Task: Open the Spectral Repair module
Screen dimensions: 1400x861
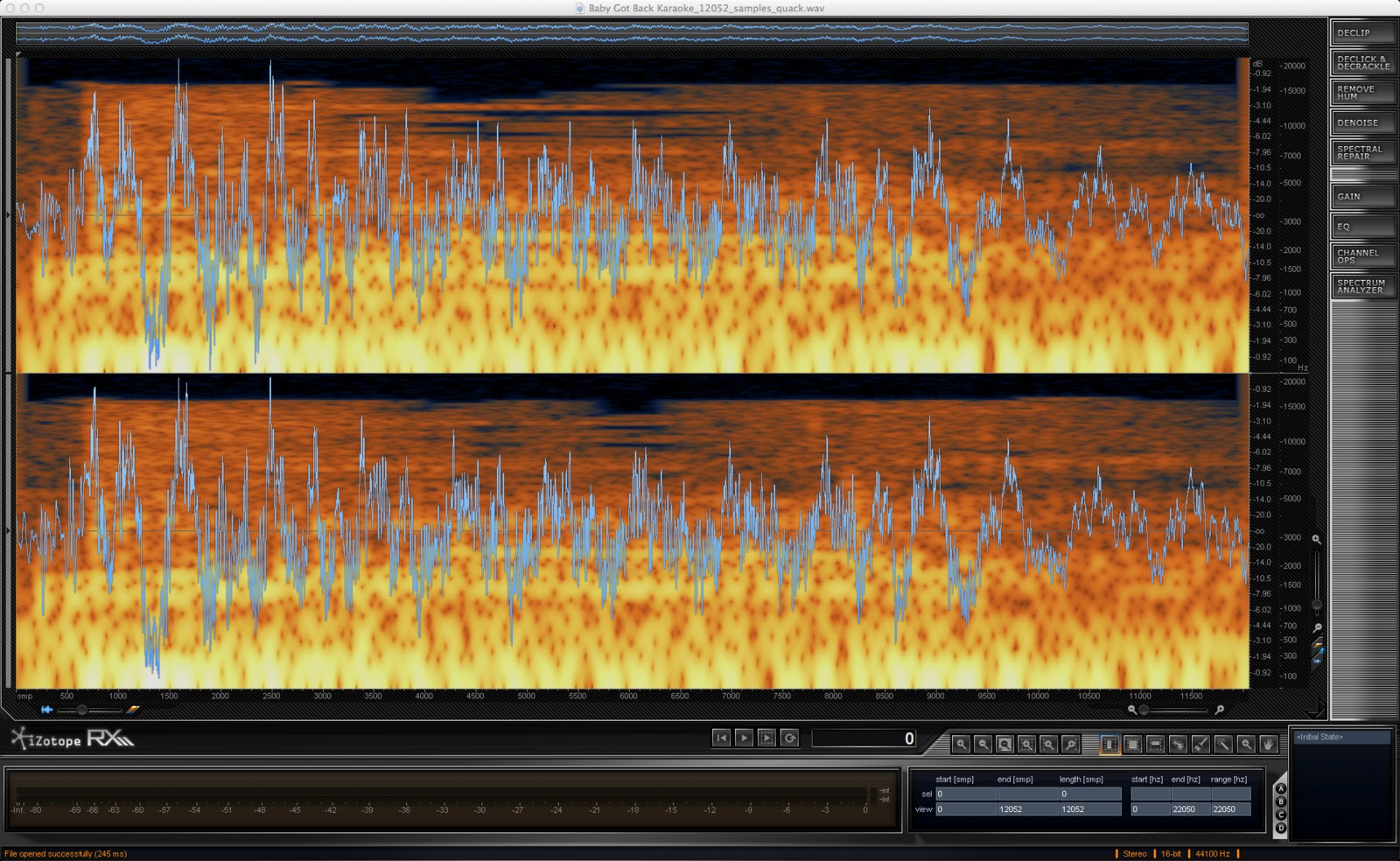Action: pos(1363,153)
